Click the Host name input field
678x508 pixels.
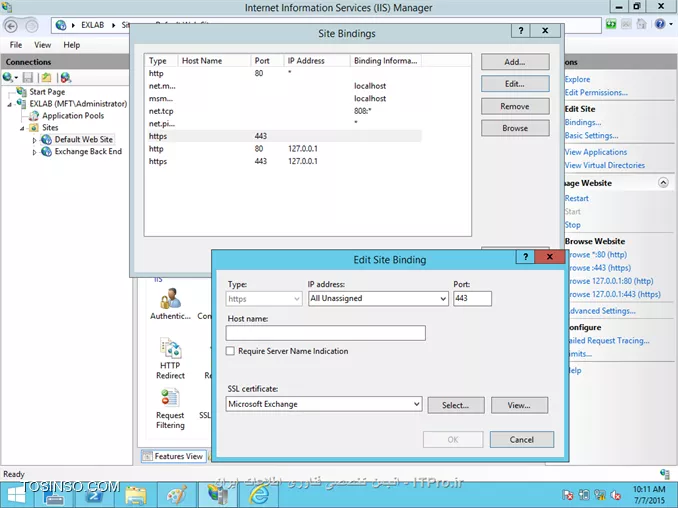point(326,333)
